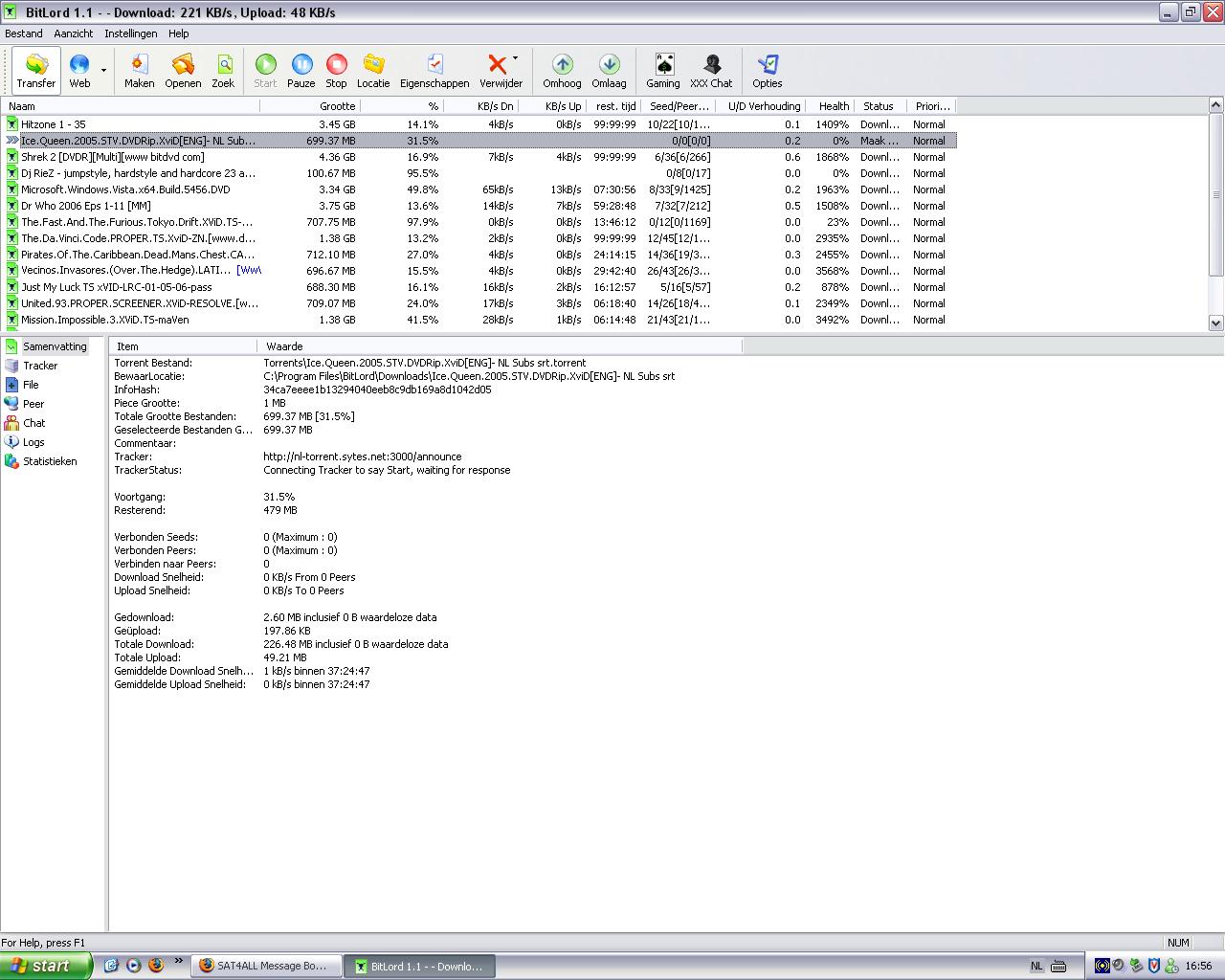Click the torrent list scrollbar up arrow
This screenshot has width=1225, height=980.
point(1216,105)
